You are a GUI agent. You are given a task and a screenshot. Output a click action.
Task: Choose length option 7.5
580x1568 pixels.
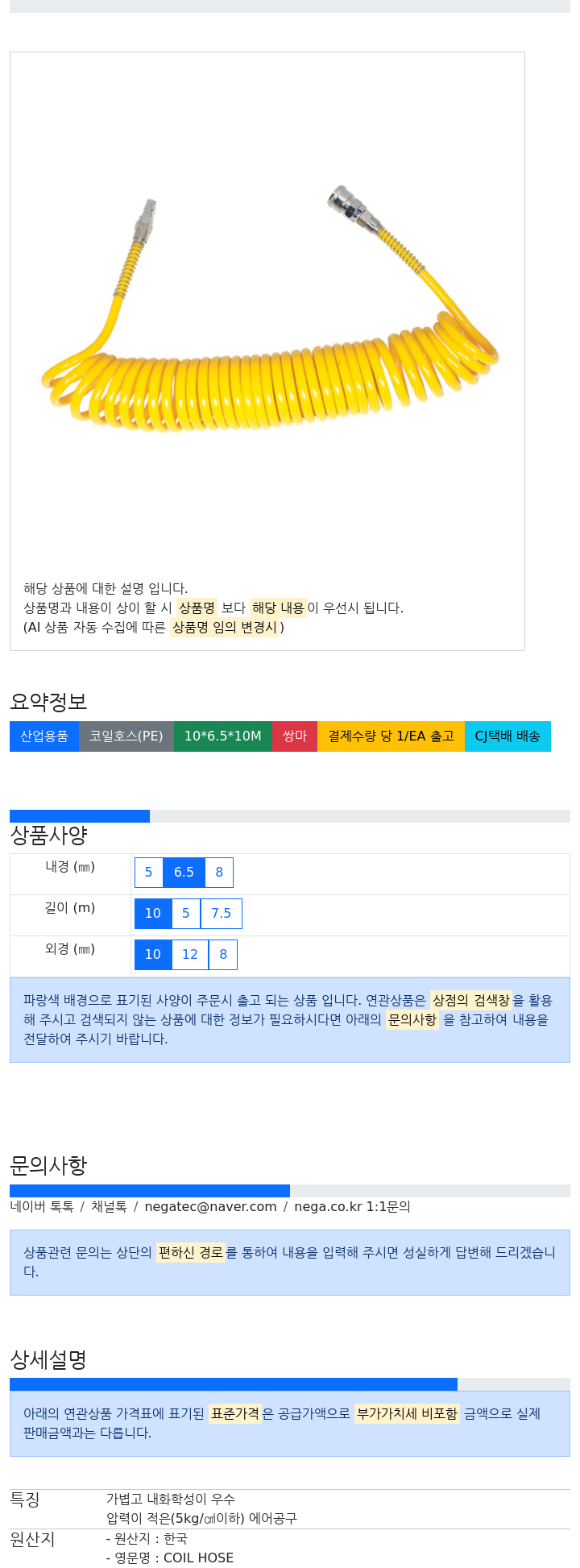coord(222,914)
